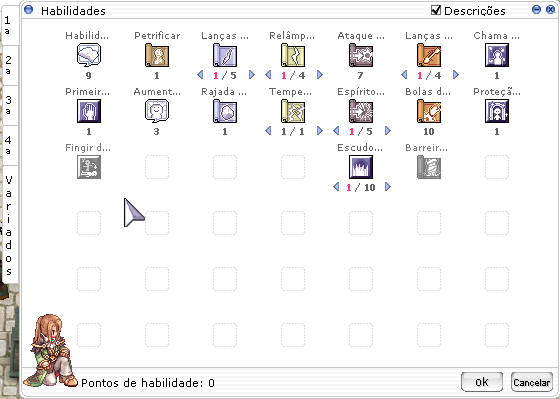The height and width of the screenshot is (399, 560).
Task: Click the Relâmpago skill scroll icon
Action: [x=292, y=55]
